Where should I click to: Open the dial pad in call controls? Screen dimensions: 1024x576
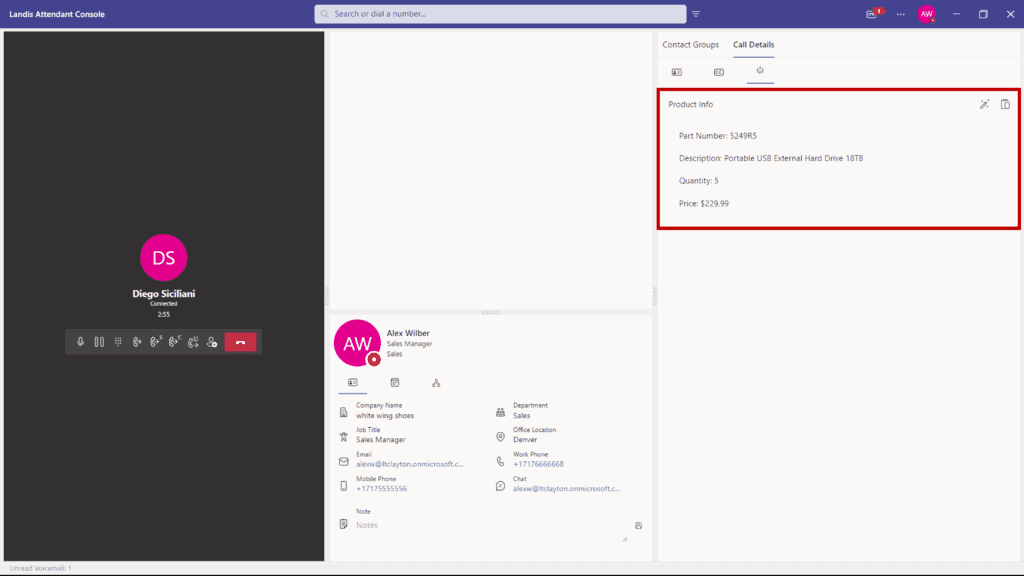coord(118,342)
